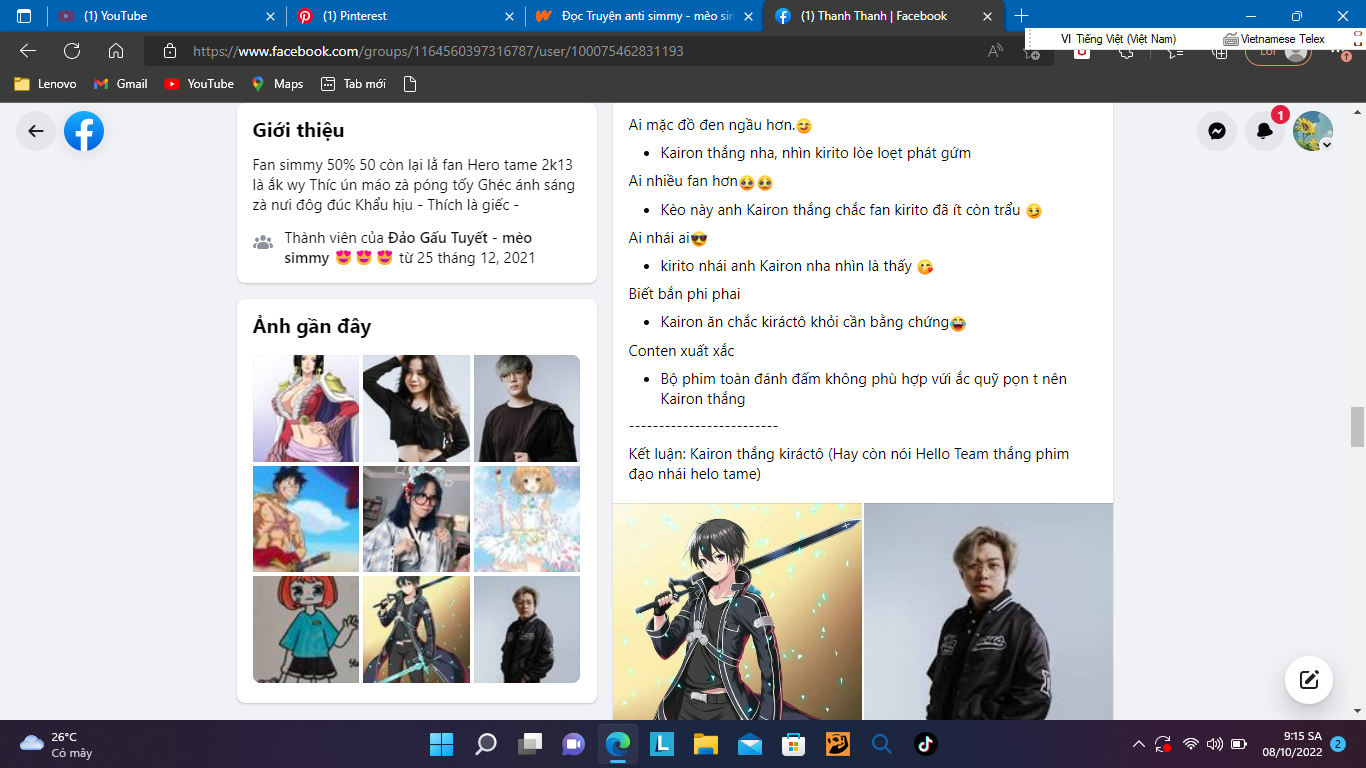Click Microsoft Edge on taskbar

(617, 744)
